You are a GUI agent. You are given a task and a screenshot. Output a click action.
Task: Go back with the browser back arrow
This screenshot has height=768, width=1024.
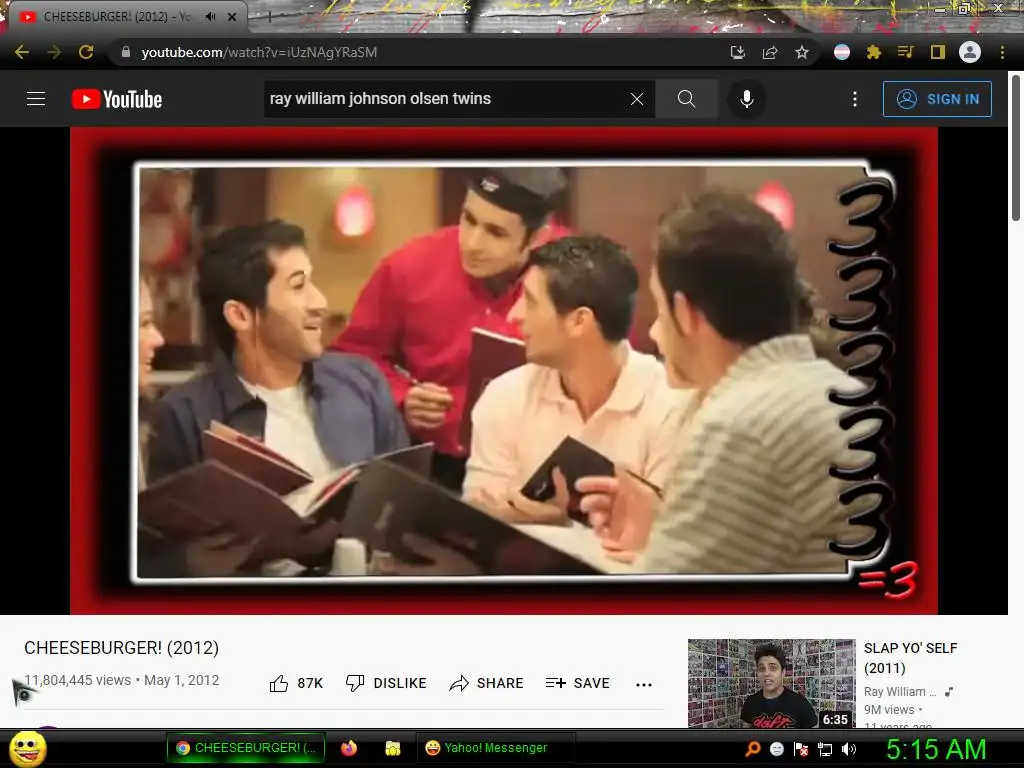coord(22,52)
